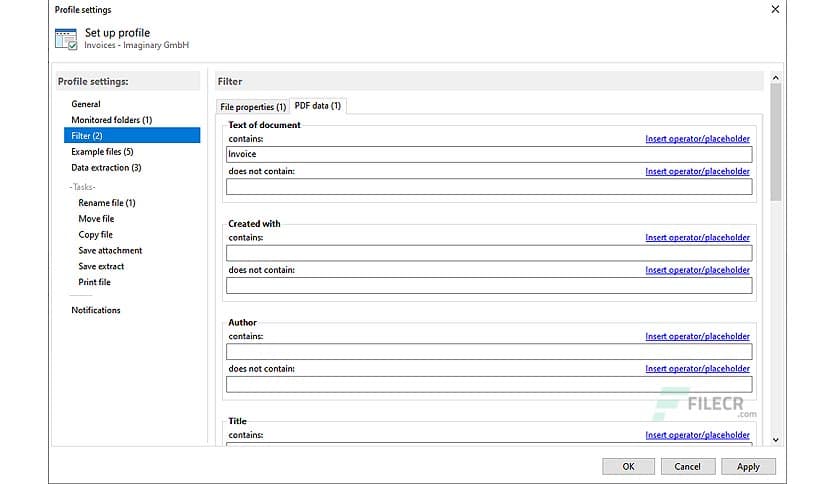Click Author does not contain input field

point(489,384)
